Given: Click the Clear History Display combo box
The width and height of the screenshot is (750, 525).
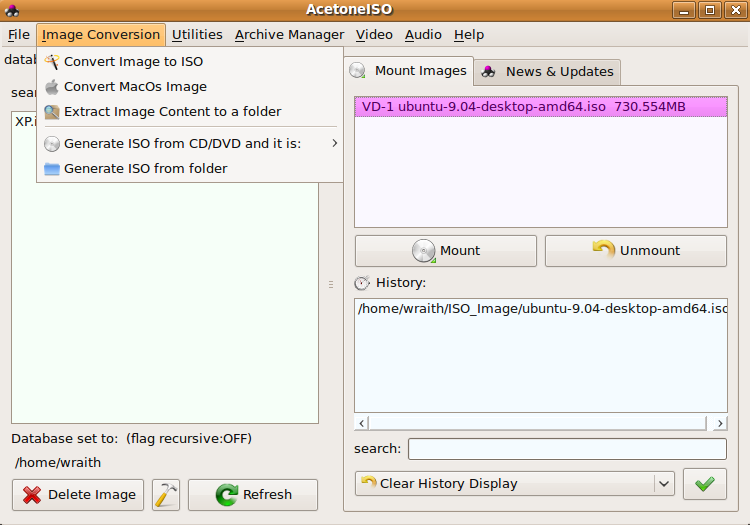Looking at the screenshot, I should (x=515, y=484).
